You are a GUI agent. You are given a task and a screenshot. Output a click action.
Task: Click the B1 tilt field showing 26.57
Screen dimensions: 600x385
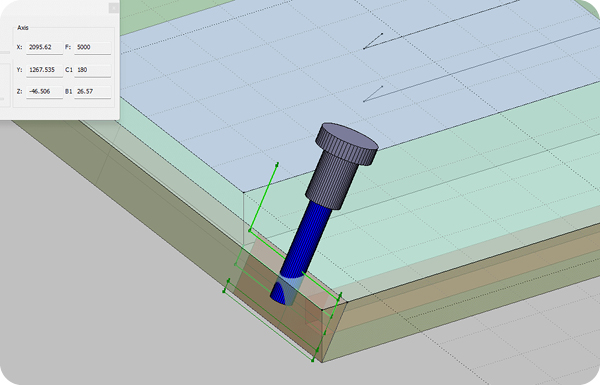coord(93,92)
